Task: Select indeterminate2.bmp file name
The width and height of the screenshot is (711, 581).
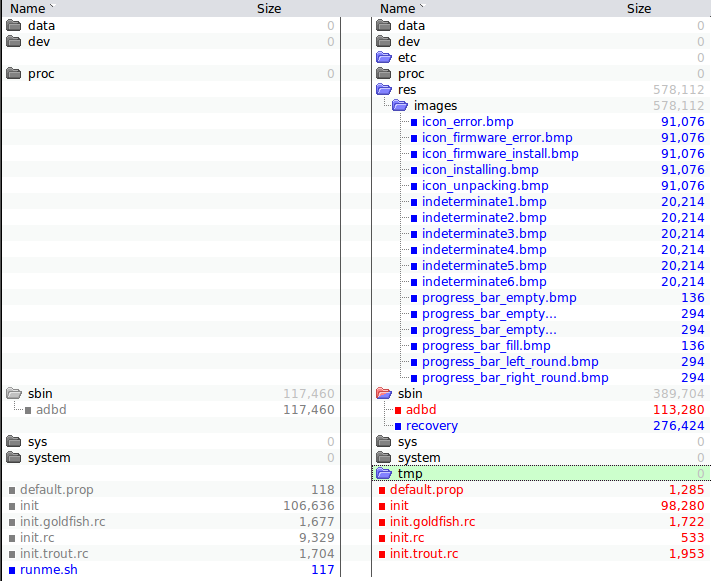Action: pos(484,218)
